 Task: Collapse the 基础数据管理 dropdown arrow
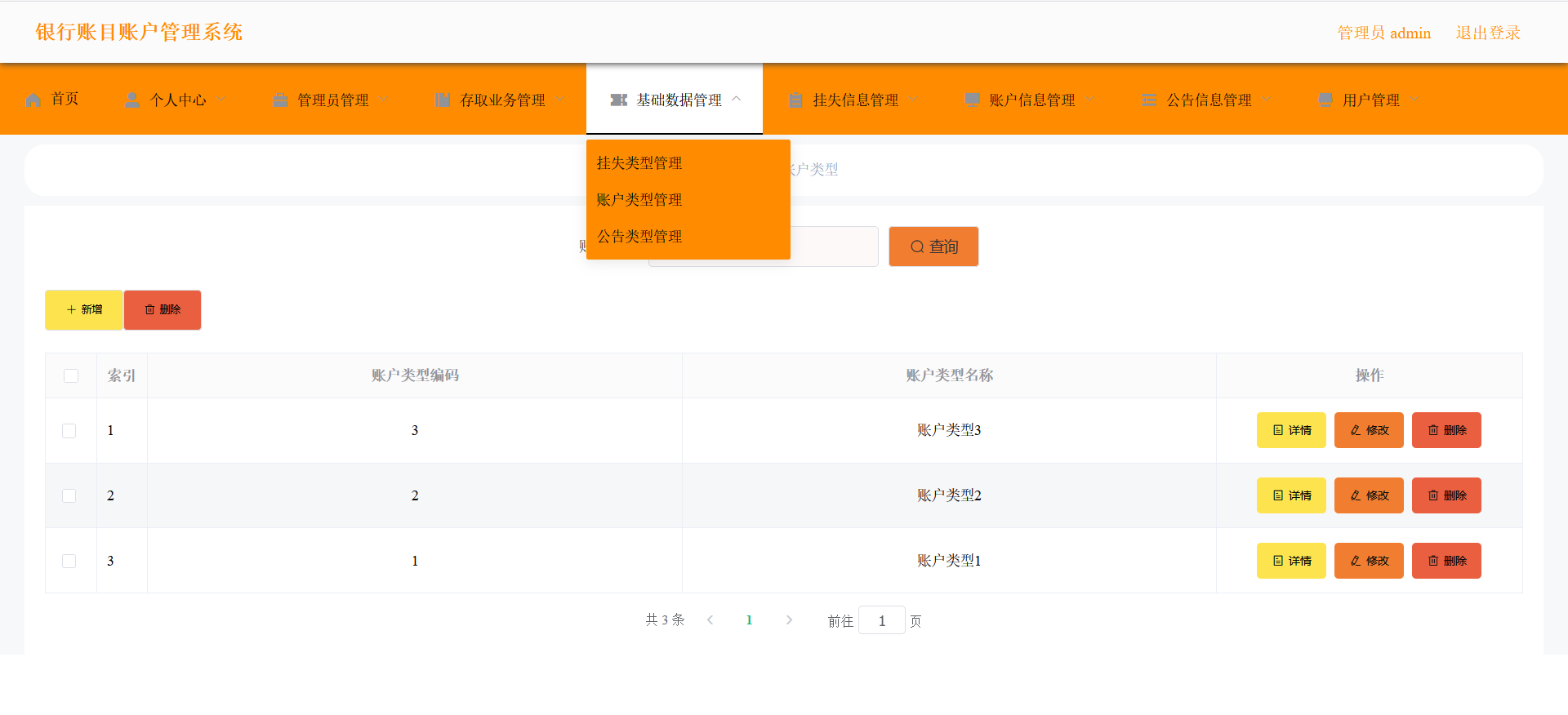point(737,99)
